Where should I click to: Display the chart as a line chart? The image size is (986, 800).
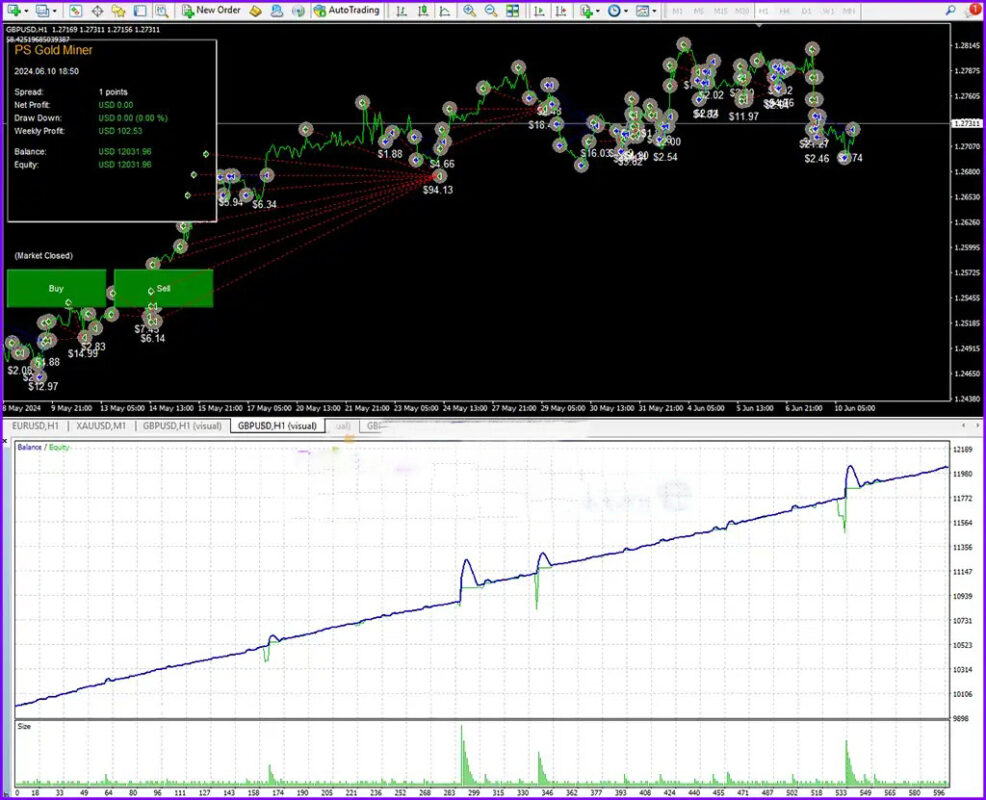point(446,10)
